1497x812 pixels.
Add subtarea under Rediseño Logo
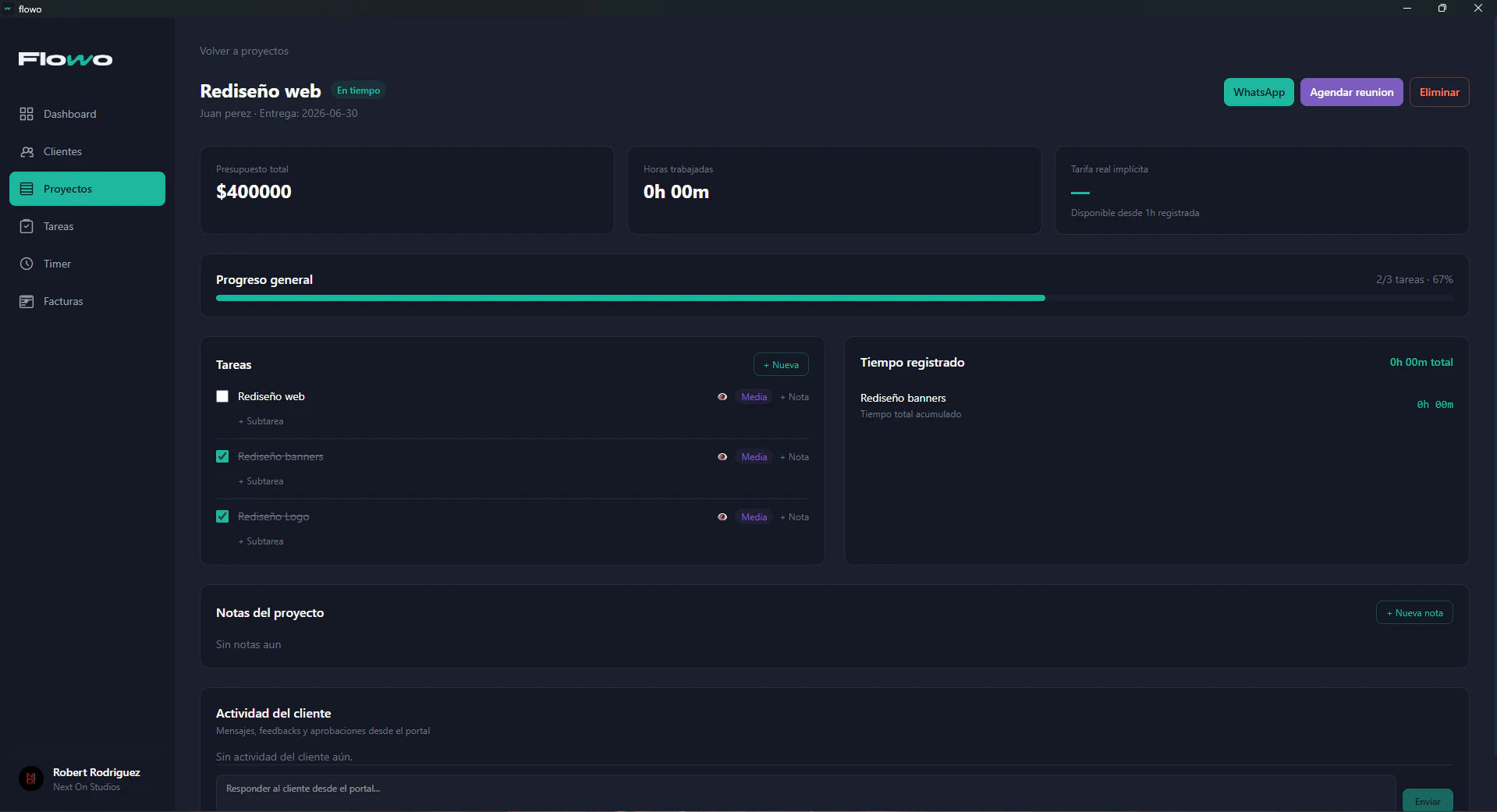261,541
